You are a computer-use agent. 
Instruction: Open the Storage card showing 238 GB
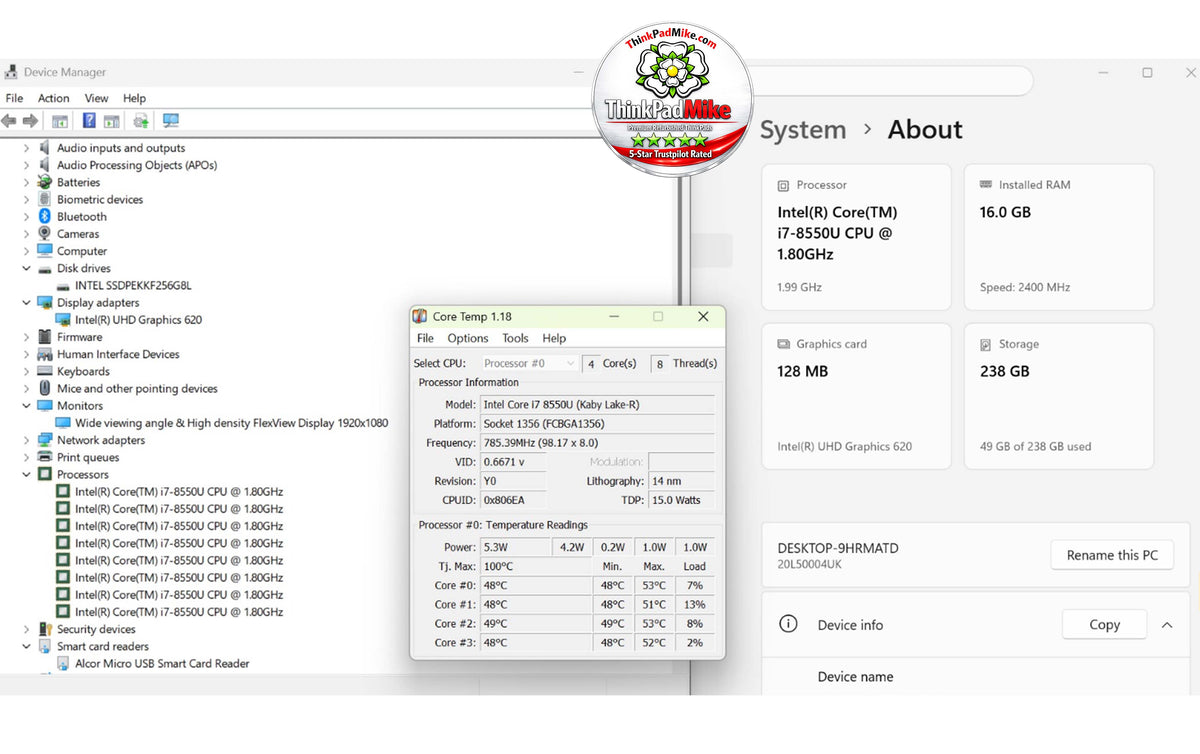[x=1058, y=396]
